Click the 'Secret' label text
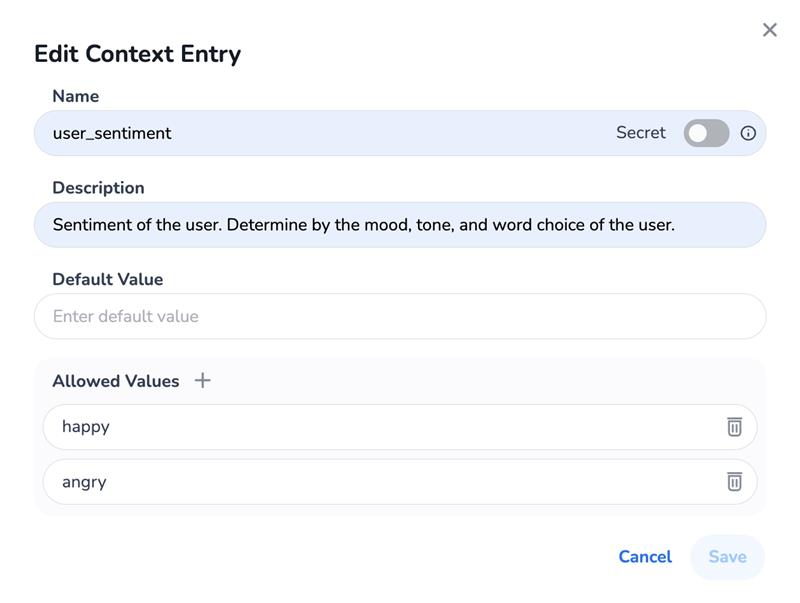Image resolution: width=800 pixels, height=603 pixels. click(640, 133)
